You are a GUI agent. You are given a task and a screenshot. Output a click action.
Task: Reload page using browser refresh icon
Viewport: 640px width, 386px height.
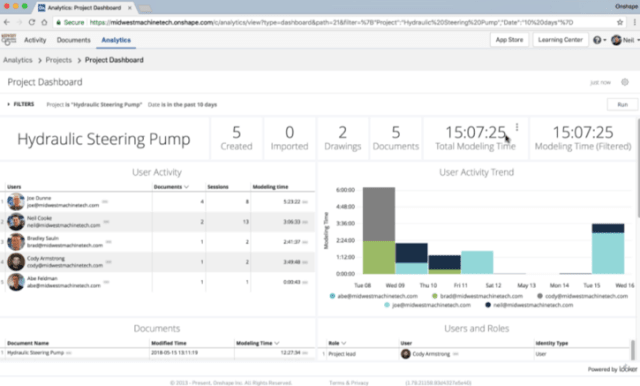32,22
